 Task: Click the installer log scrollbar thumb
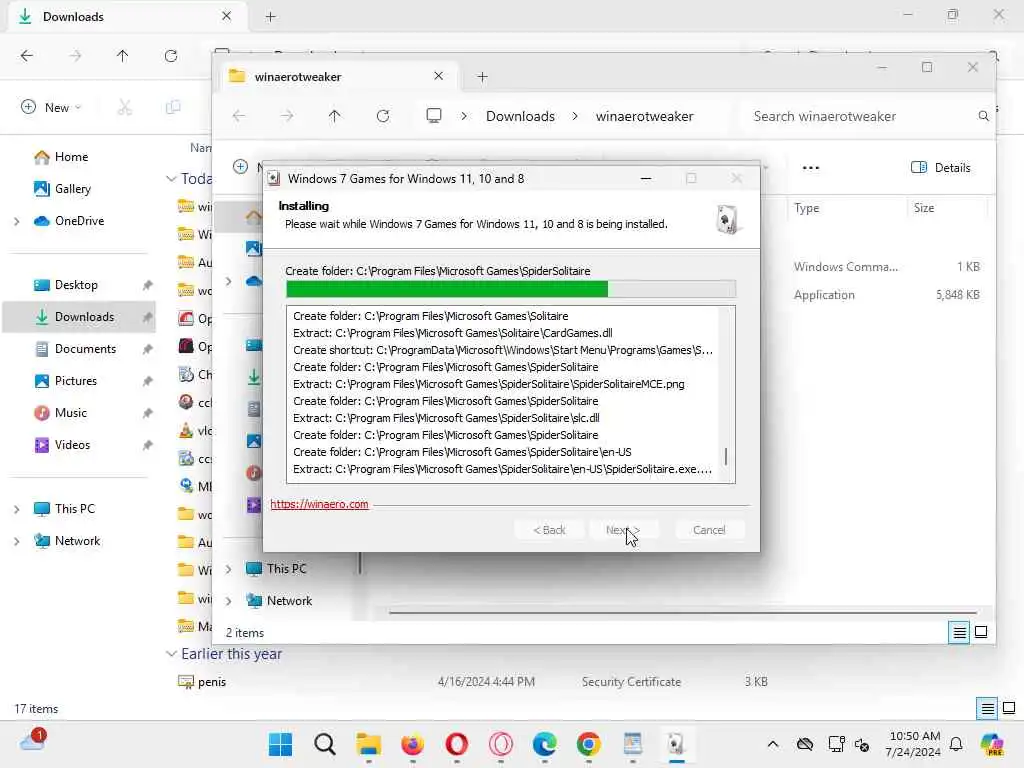point(726,456)
